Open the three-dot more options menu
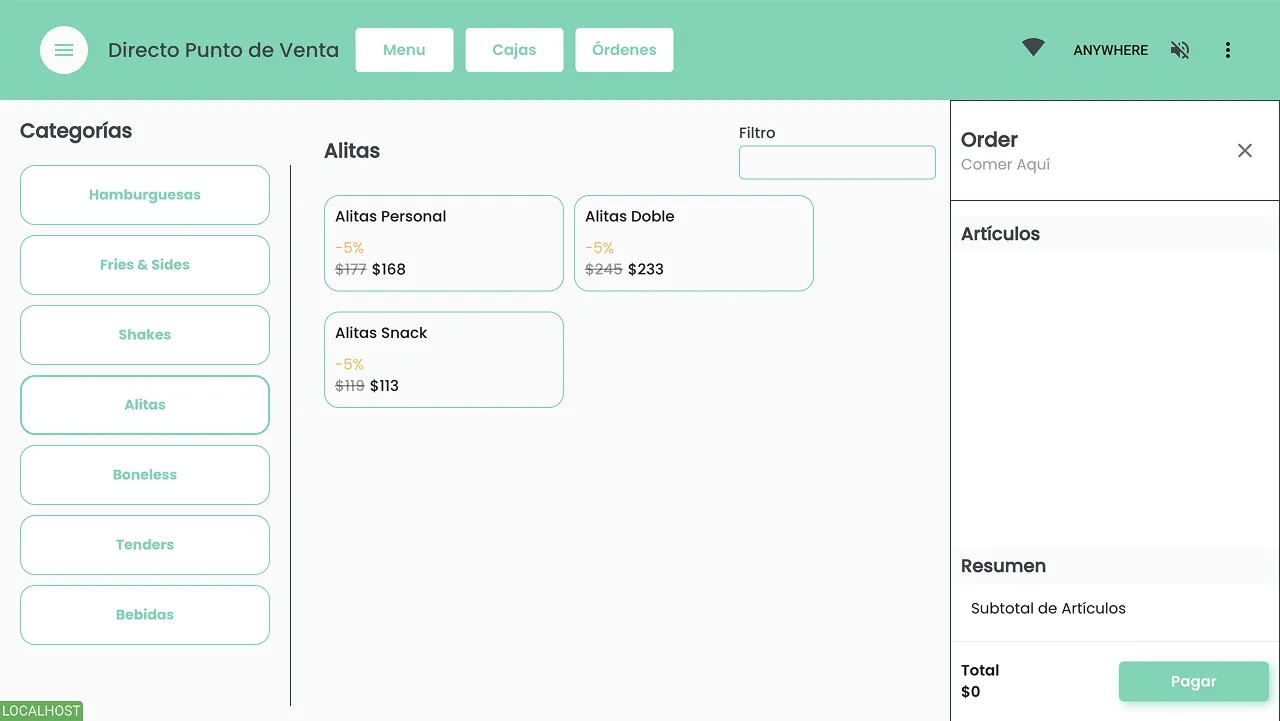This screenshot has height=721, width=1280. [x=1228, y=50]
